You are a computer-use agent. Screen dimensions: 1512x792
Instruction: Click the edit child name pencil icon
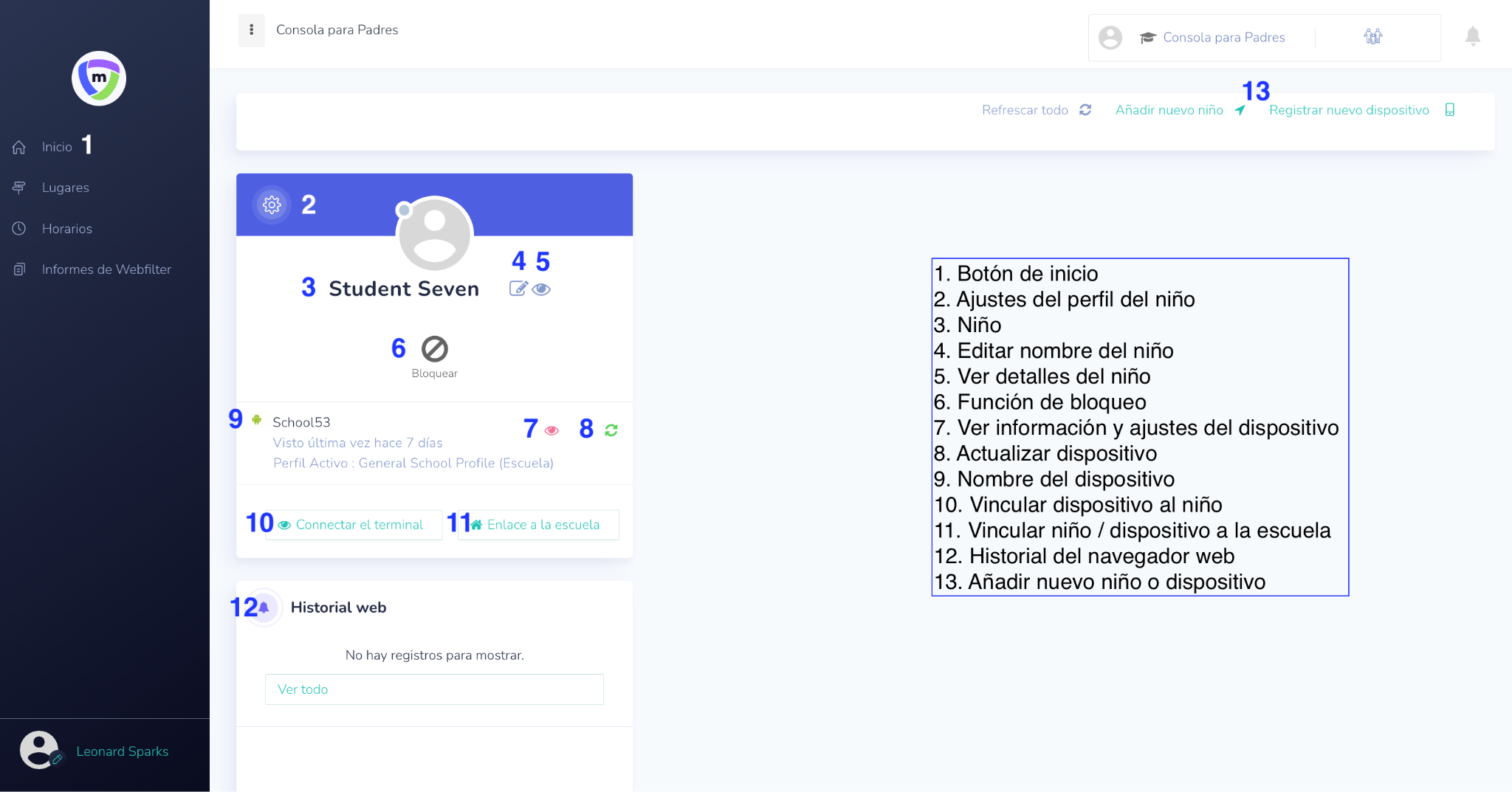click(x=518, y=289)
